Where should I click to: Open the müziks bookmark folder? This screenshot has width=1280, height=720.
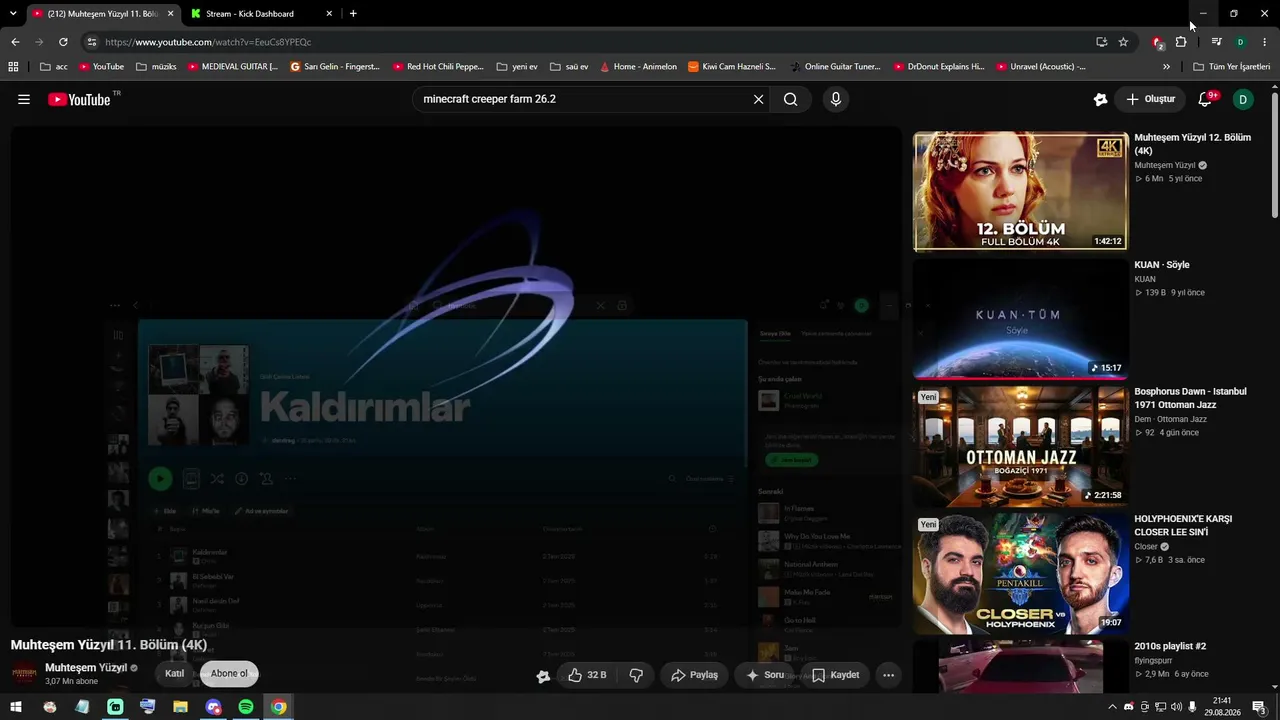[156, 67]
